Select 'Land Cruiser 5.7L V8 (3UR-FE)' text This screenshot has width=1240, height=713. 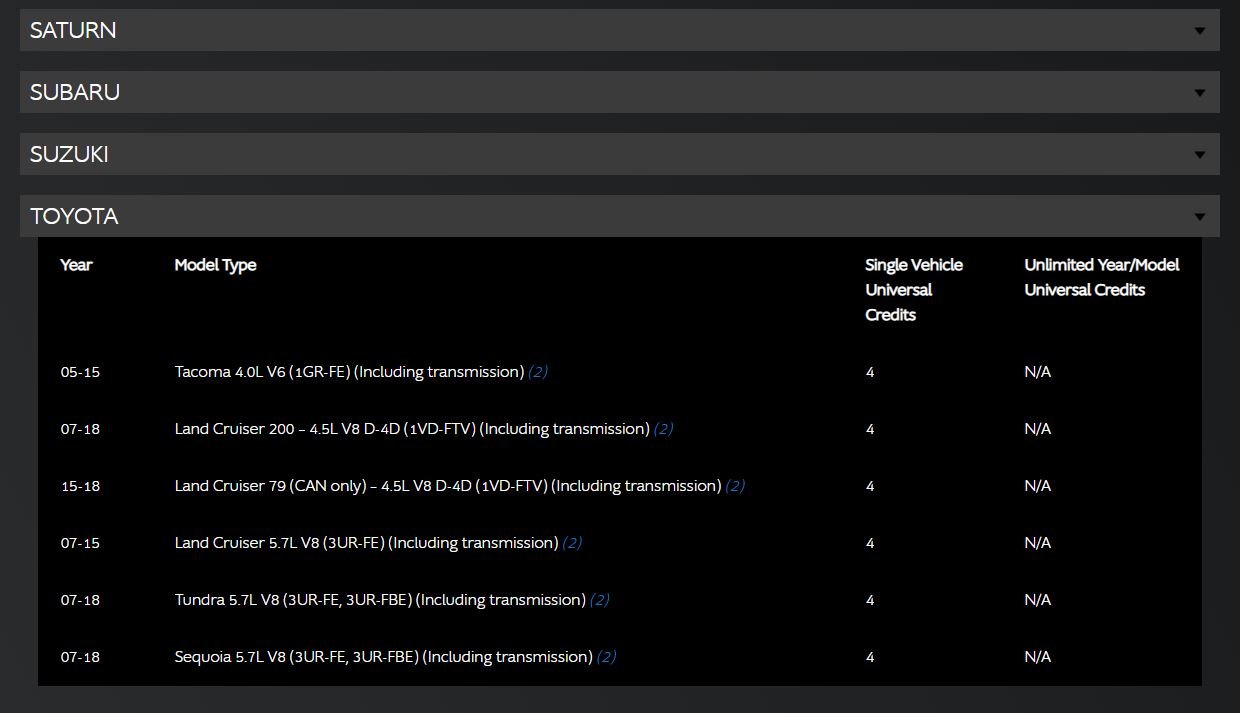(279, 543)
